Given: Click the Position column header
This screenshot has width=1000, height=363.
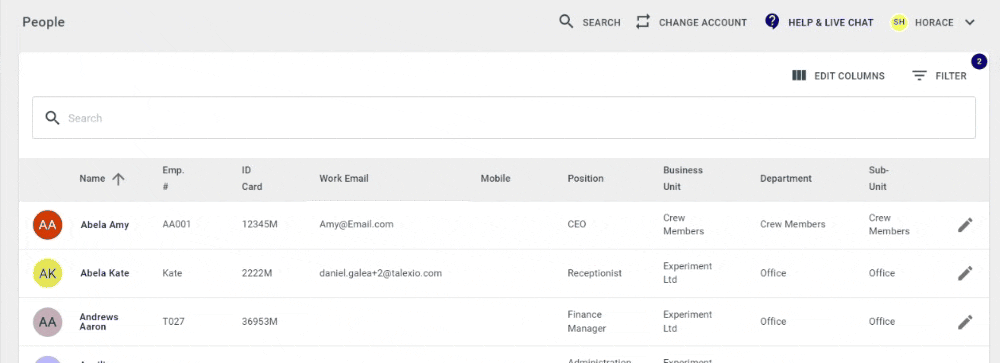Looking at the screenshot, I should coord(585,179).
